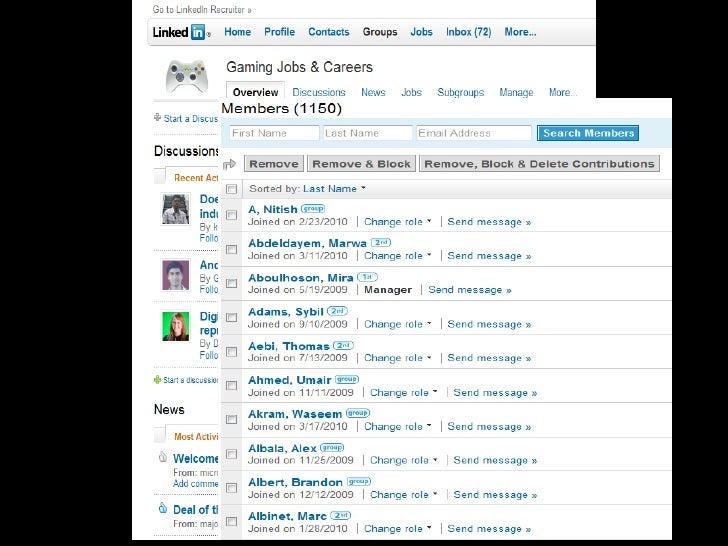Open the Jobs item in top navigation
The image size is (728, 546).
tap(421, 32)
